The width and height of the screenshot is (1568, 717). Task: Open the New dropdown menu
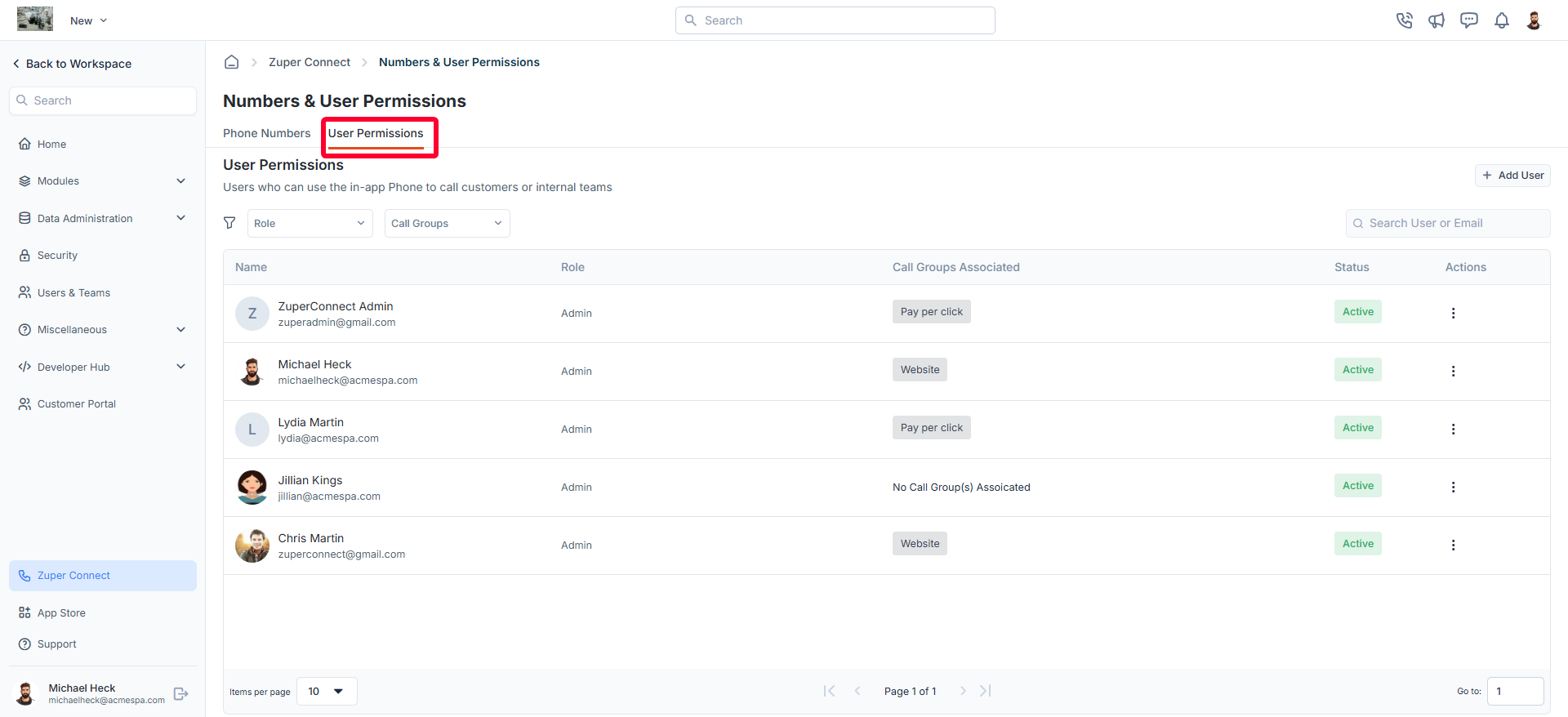88,20
